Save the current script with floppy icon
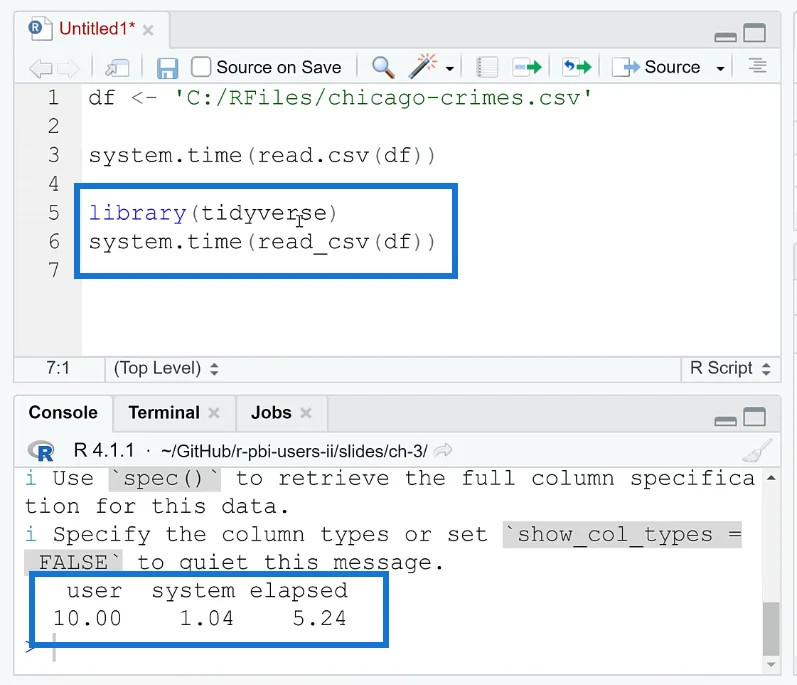The width and height of the screenshot is (797, 685). point(167,68)
